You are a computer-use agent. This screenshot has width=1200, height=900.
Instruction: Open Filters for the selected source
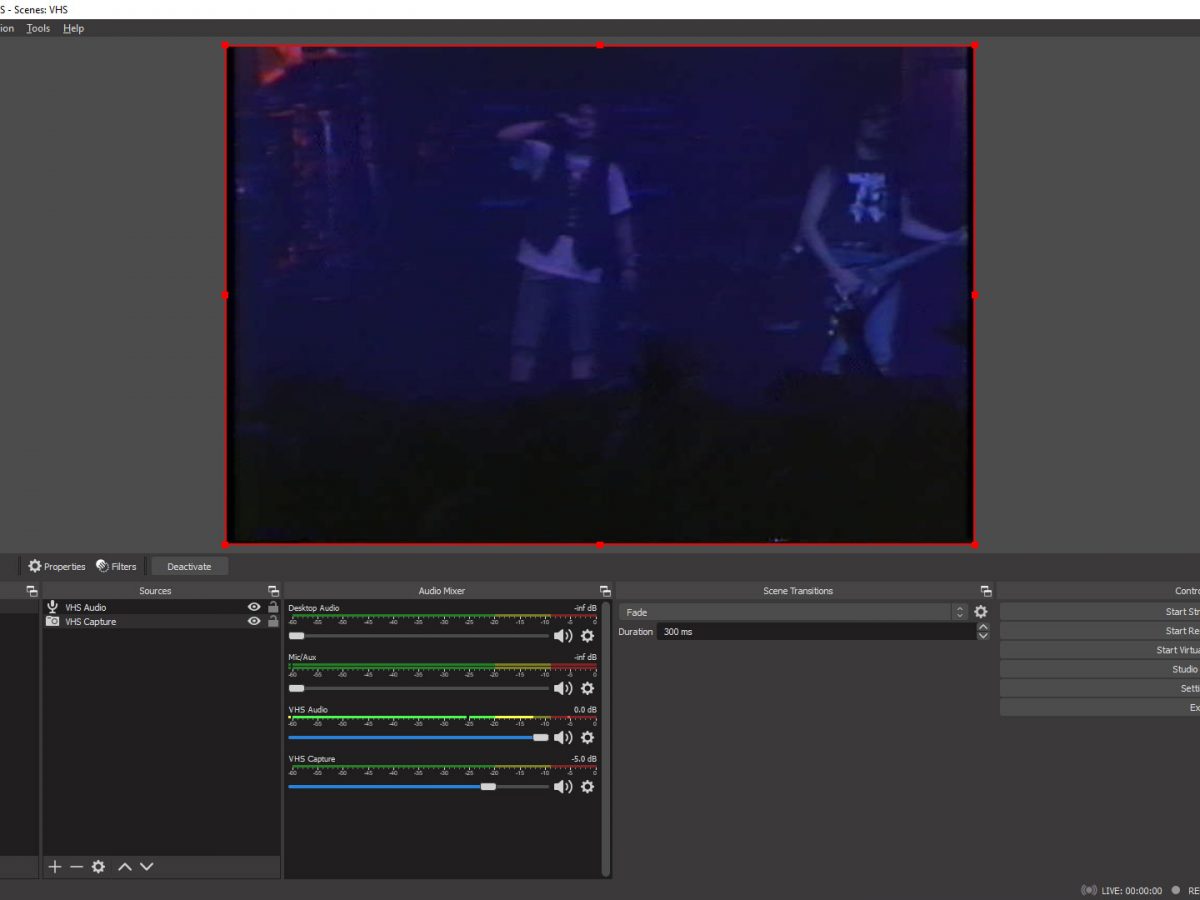point(116,566)
